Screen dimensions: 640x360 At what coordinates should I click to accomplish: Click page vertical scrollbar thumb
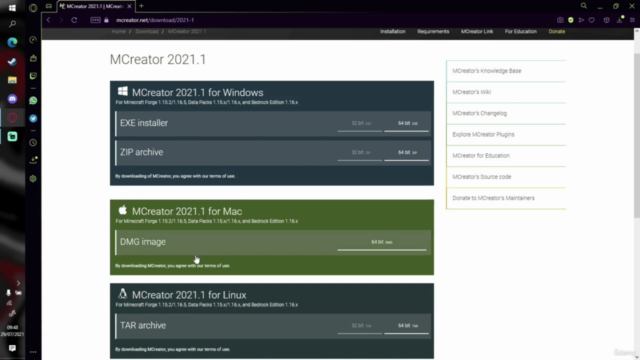point(636,135)
